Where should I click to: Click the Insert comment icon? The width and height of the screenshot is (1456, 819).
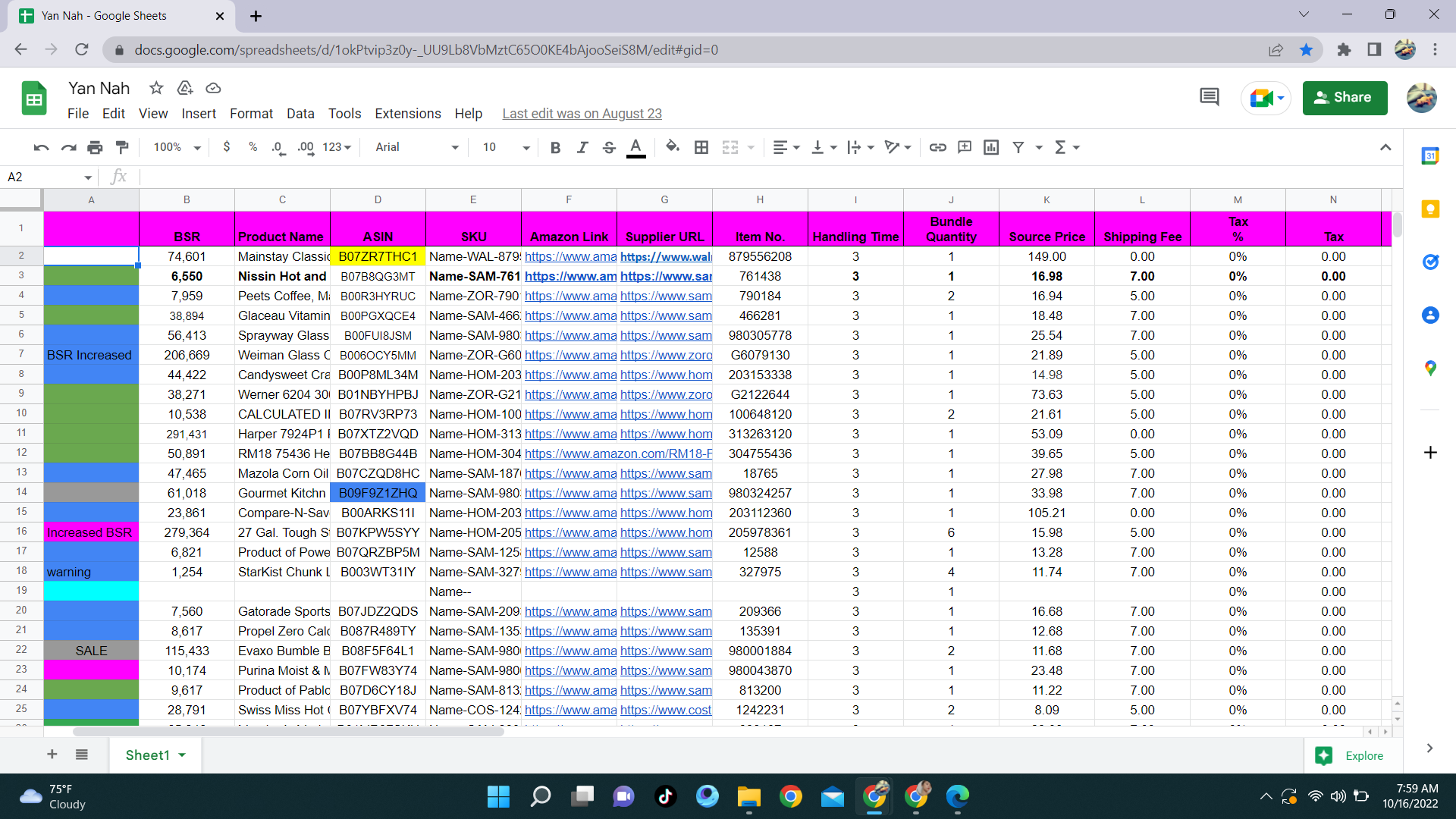coord(965,147)
